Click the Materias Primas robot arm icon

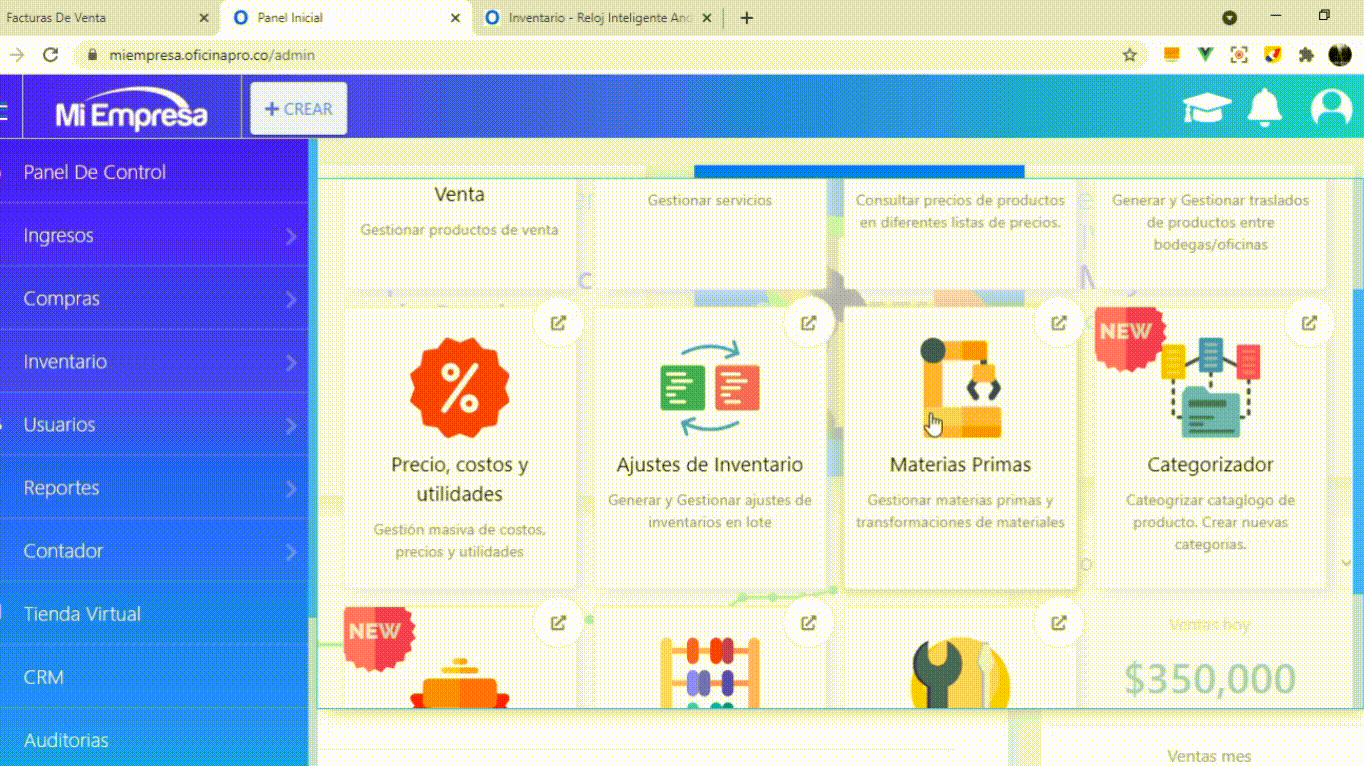point(960,388)
